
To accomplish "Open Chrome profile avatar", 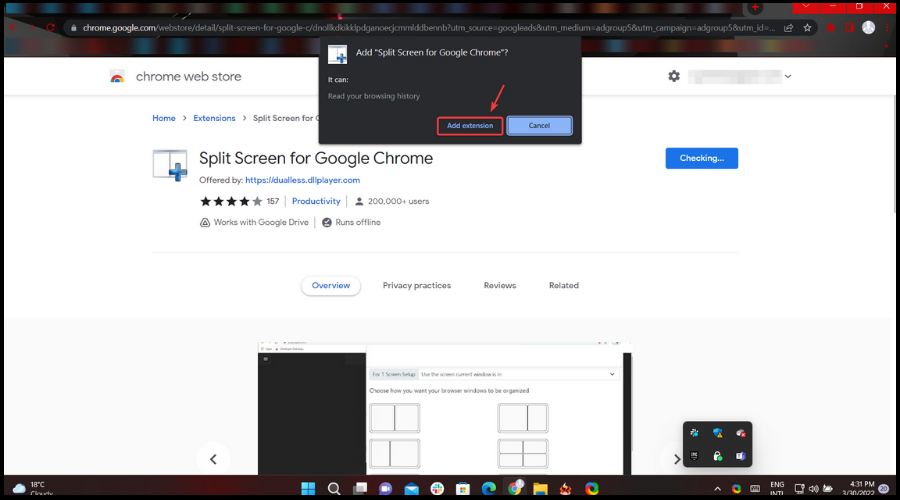I will coord(868,27).
